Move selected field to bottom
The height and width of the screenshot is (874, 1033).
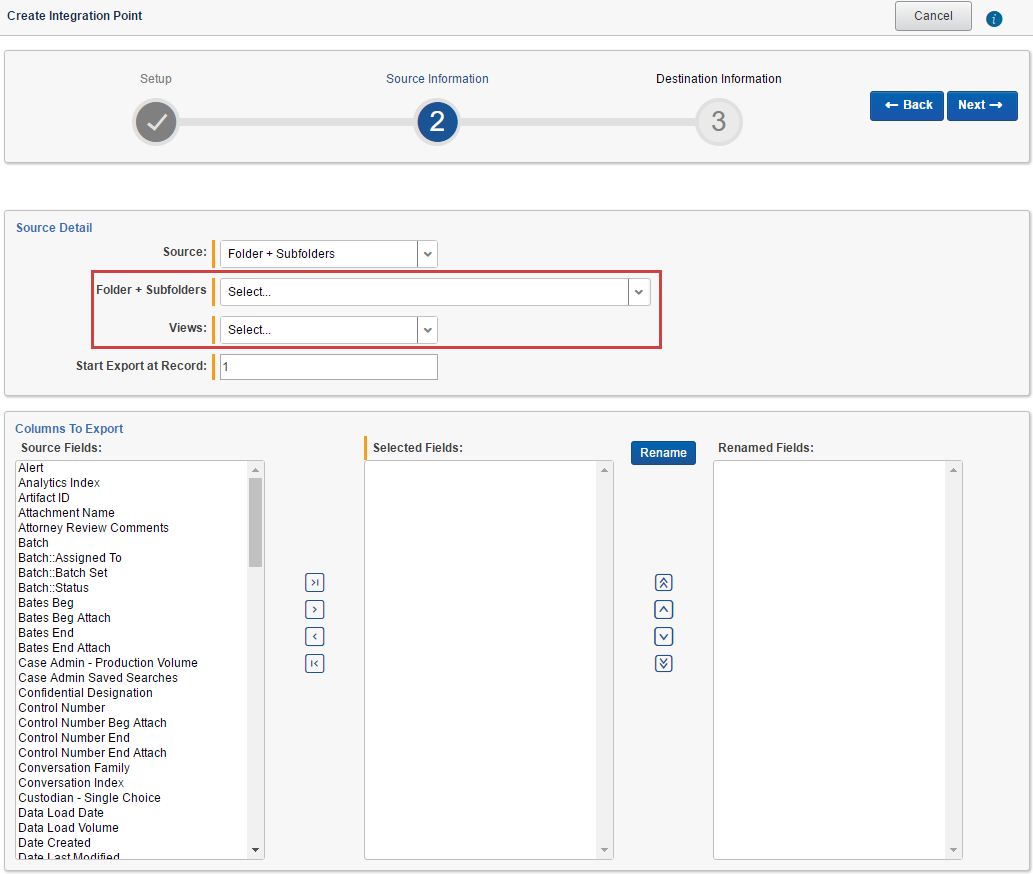click(x=663, y=663)
